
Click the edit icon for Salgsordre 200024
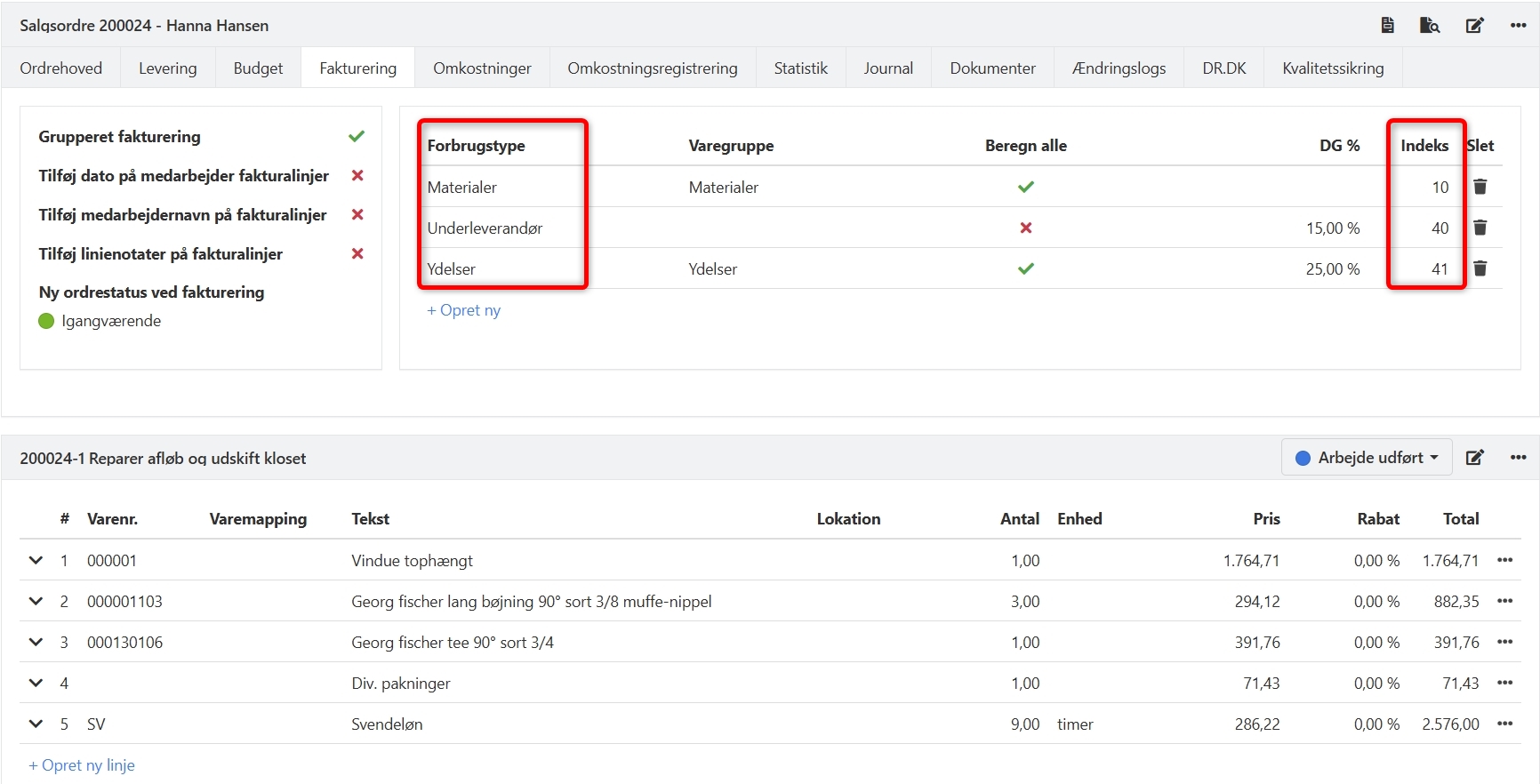click(1474, 25)
